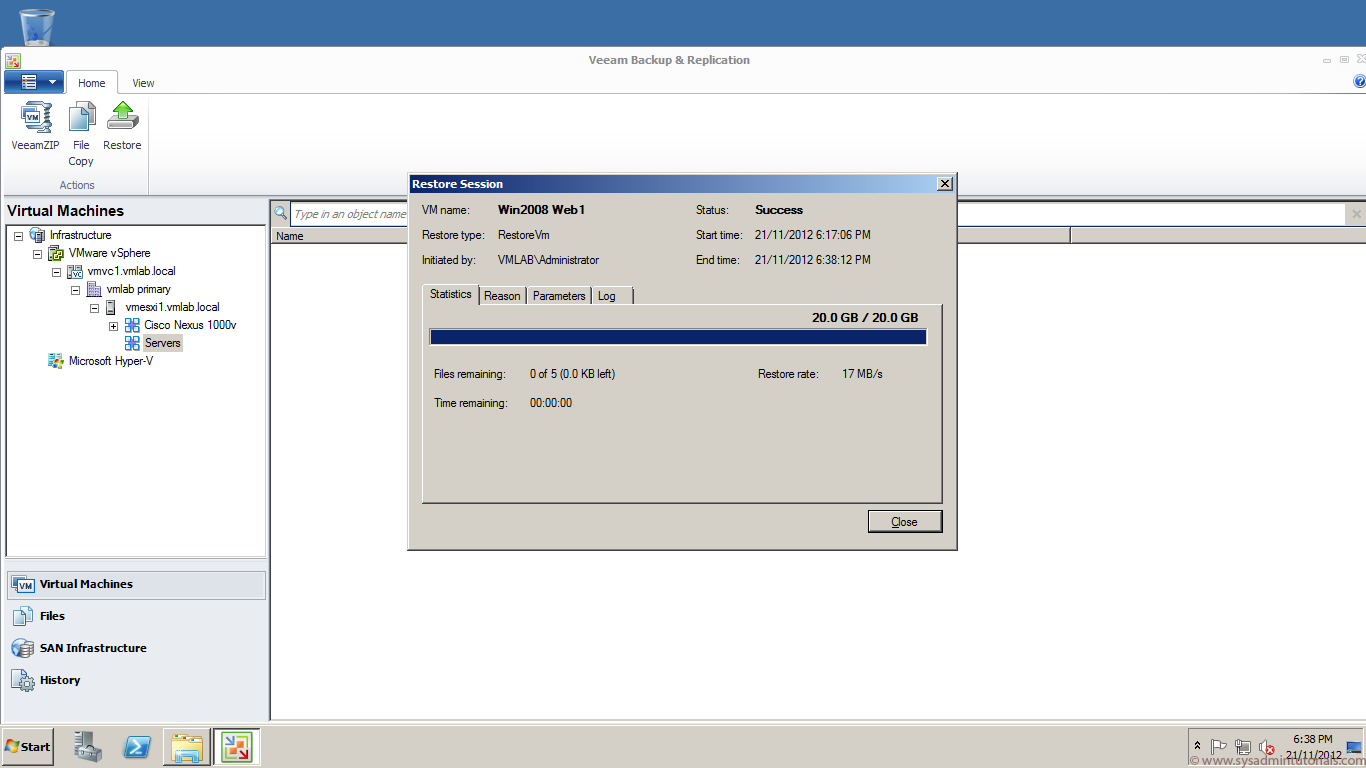Screen dimensions: 1366x768
Task: Open the Reason tab
Action: [502, 296]
